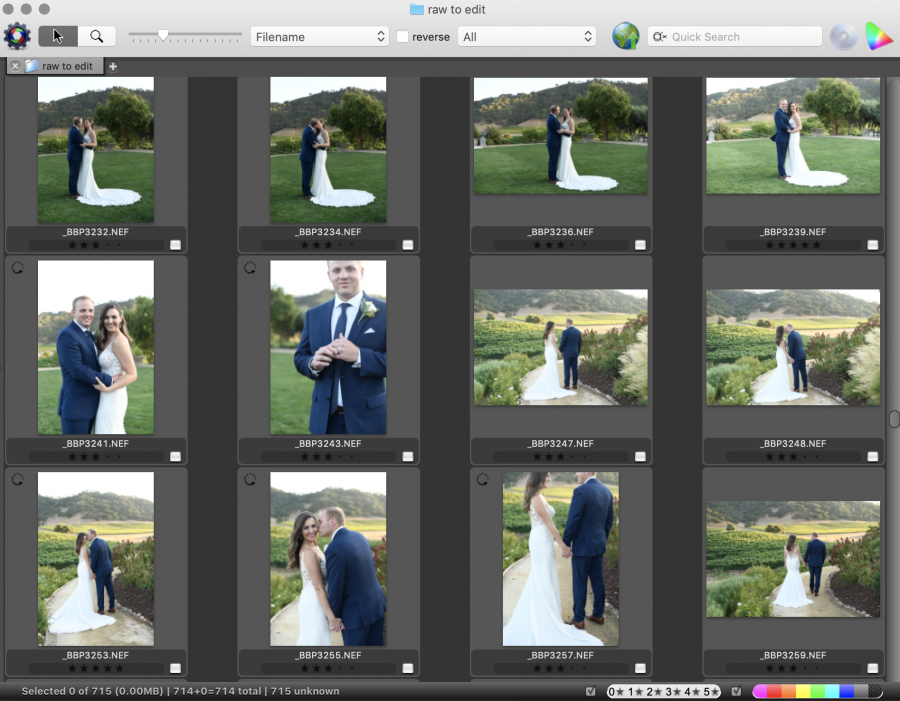
Task: Click the globe GPS map icon
Action: (x=626, y=36)
